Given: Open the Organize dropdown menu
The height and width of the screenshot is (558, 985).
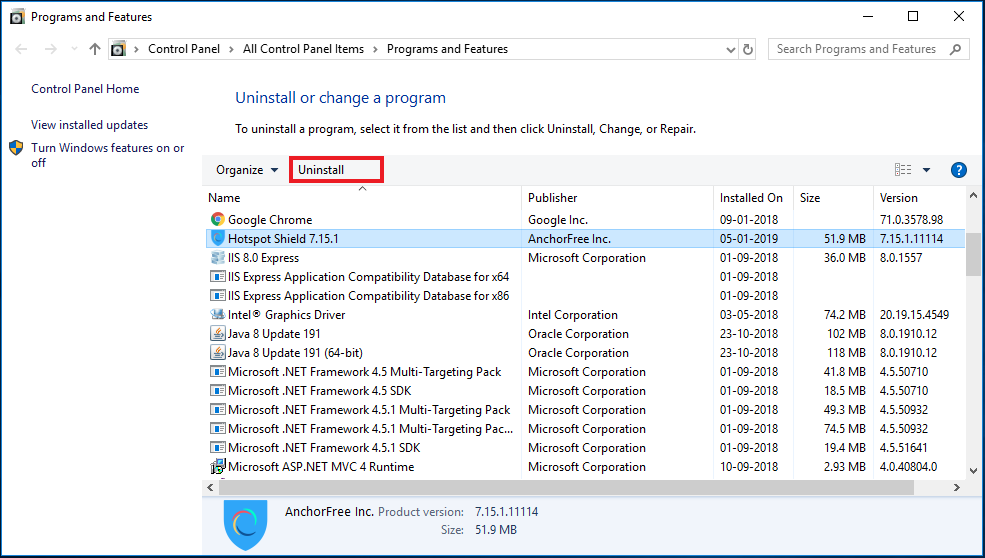Looking at the screenshot, I should click(x=247, y=170).
